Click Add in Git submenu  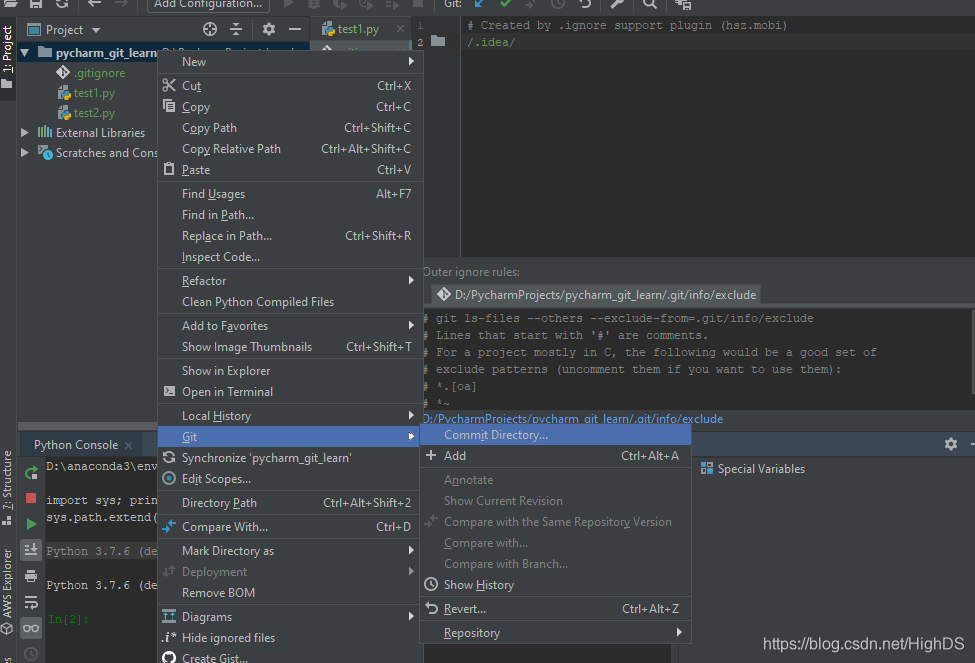coord(555,456)
